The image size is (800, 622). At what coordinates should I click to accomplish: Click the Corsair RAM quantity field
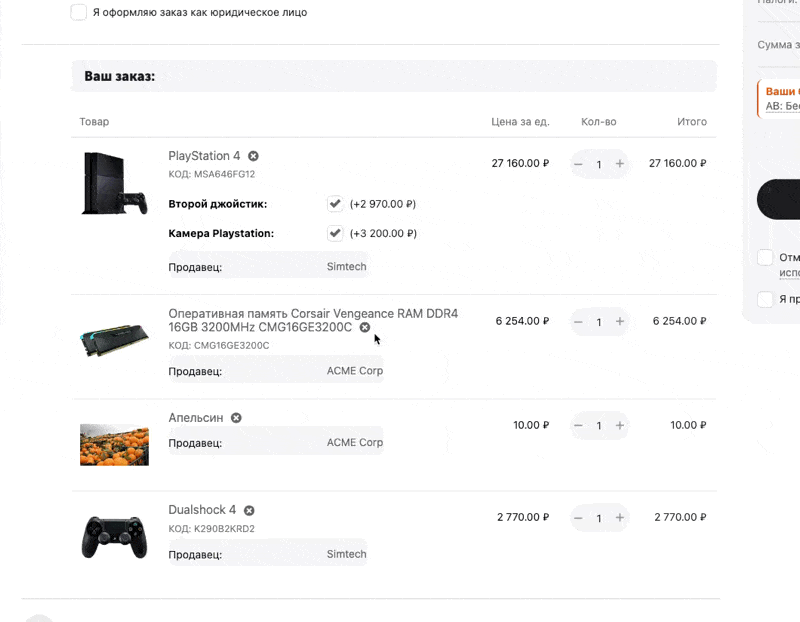pyautogui.click(x=599, y=322)
